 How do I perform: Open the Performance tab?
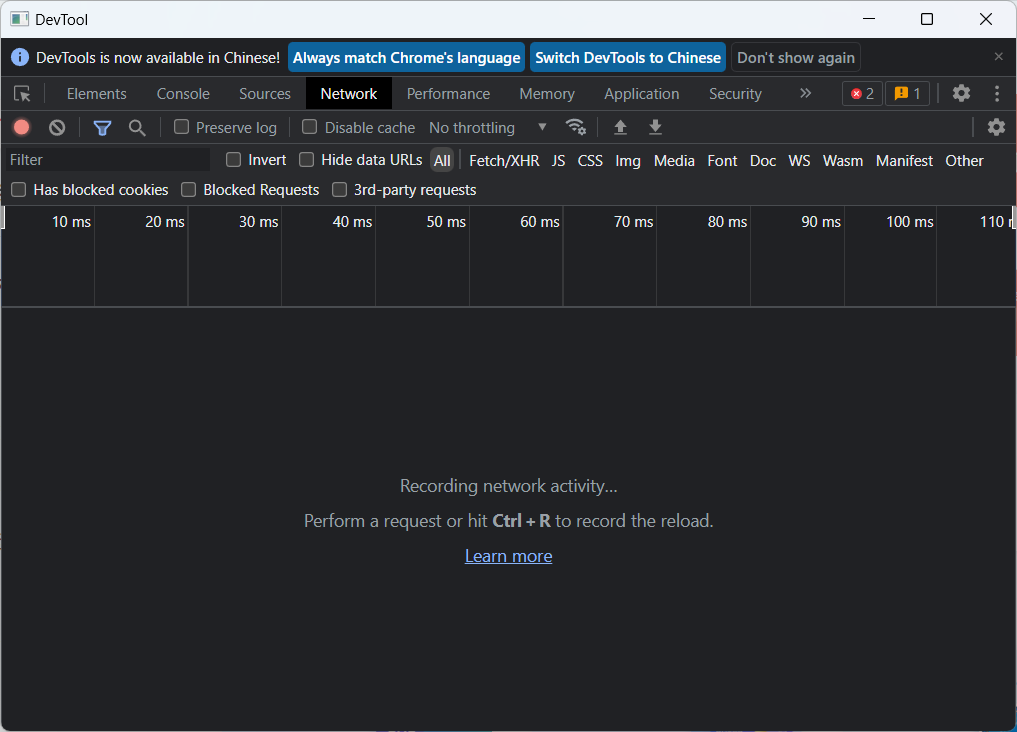point(448,94)
